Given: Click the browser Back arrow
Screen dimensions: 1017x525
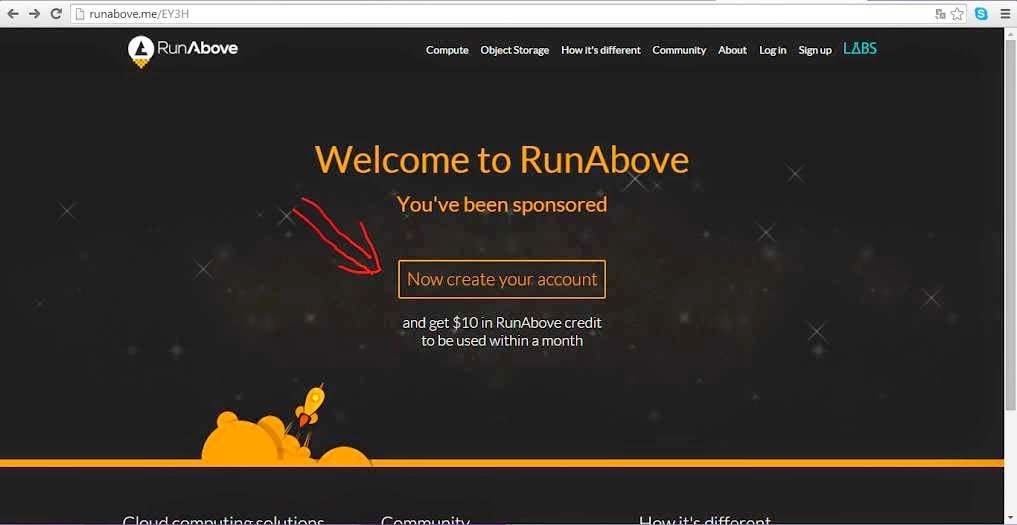Looking at the screenshot, I should 13,14.
